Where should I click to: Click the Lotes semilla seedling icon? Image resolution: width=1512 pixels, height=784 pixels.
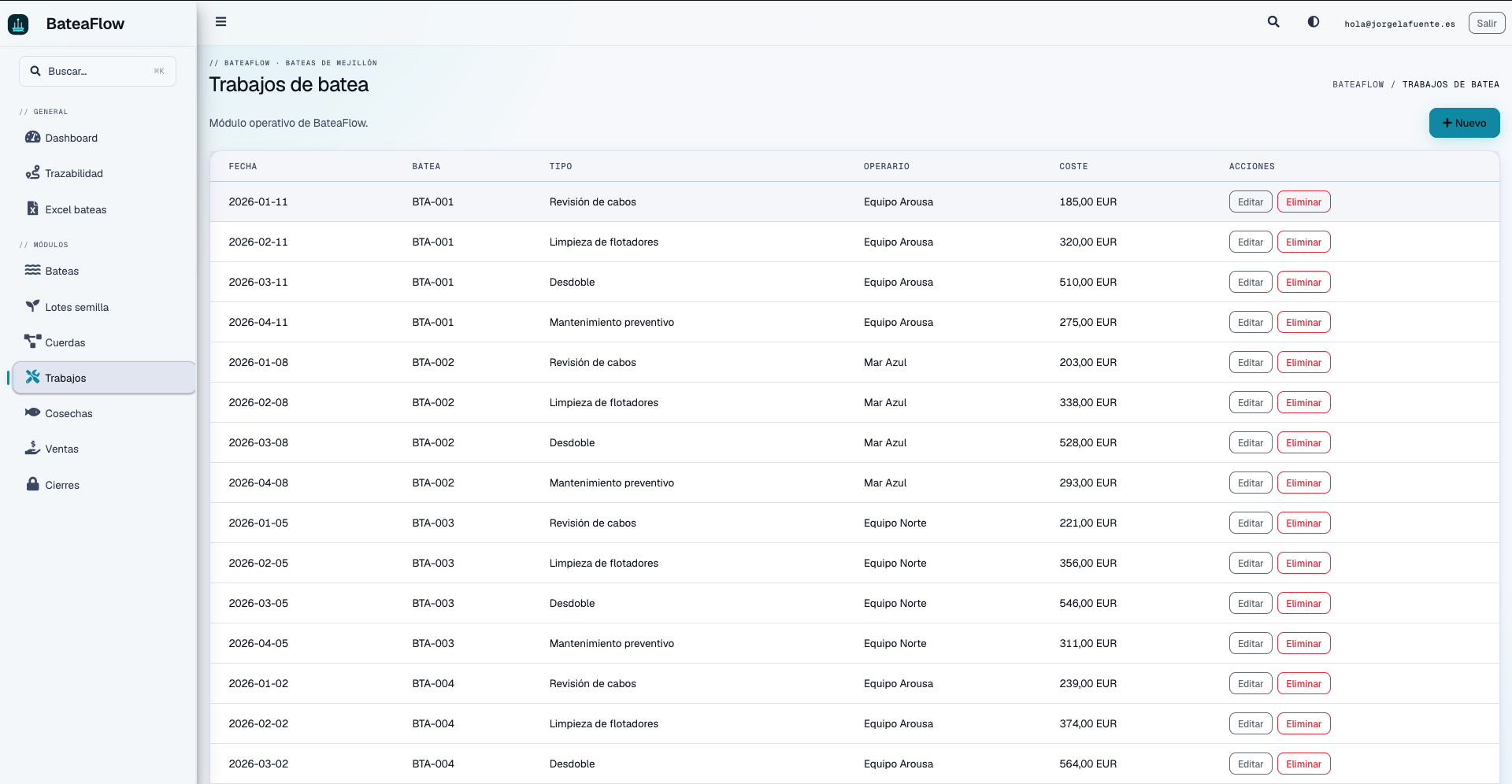32,306
